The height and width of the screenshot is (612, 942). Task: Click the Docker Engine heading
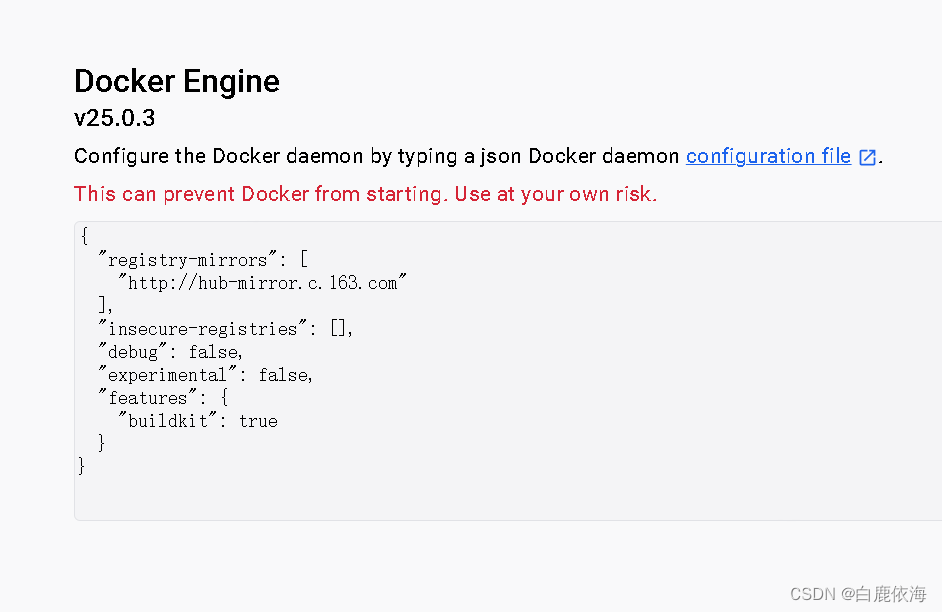[176, 81]
